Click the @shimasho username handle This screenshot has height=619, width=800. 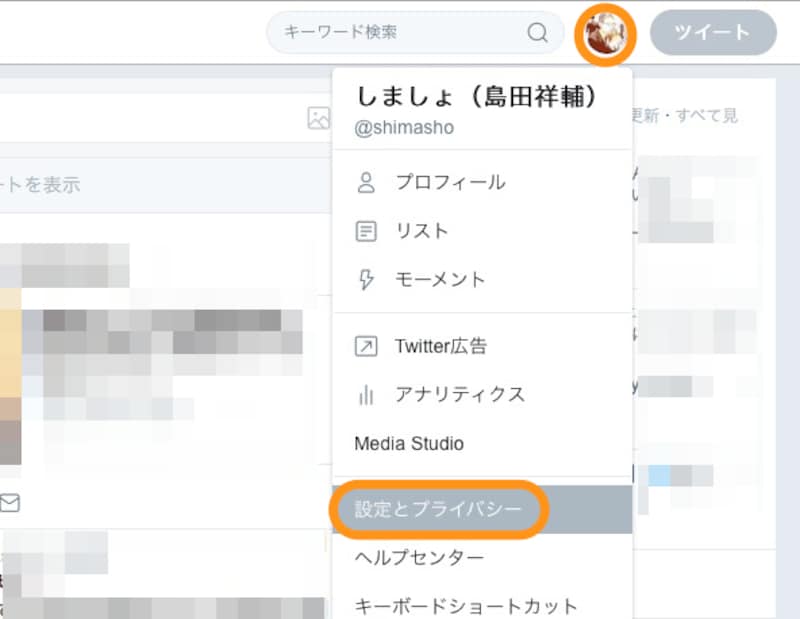(406, 127)
